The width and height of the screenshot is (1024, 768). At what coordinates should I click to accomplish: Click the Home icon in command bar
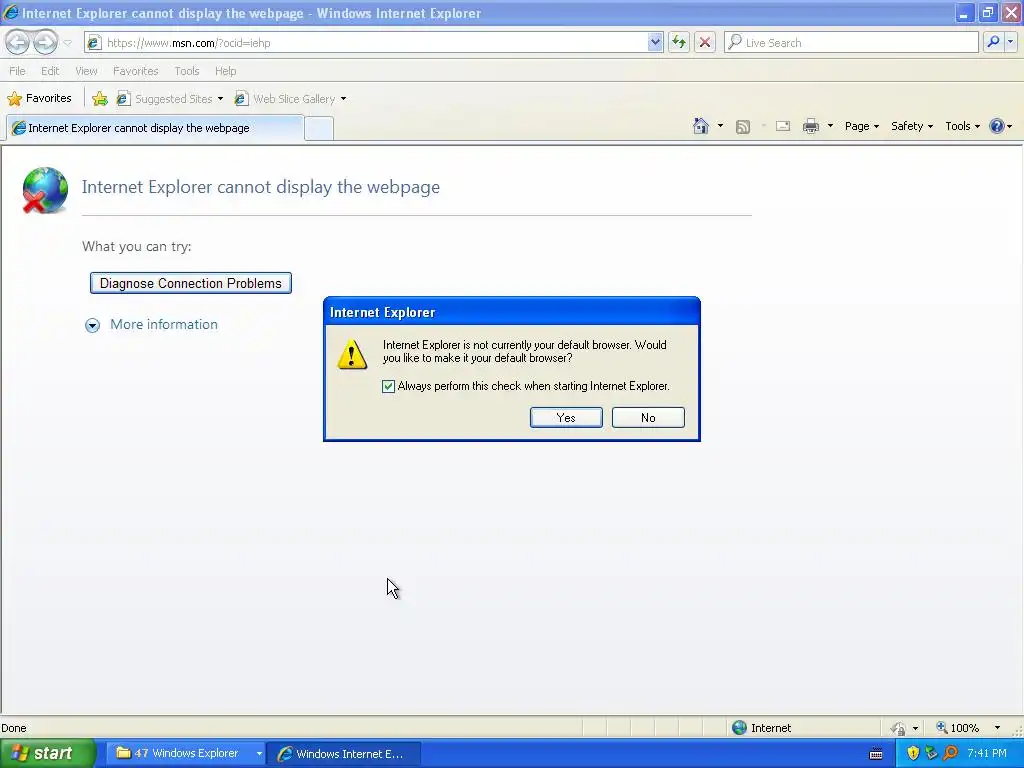(x=701, y=126)
